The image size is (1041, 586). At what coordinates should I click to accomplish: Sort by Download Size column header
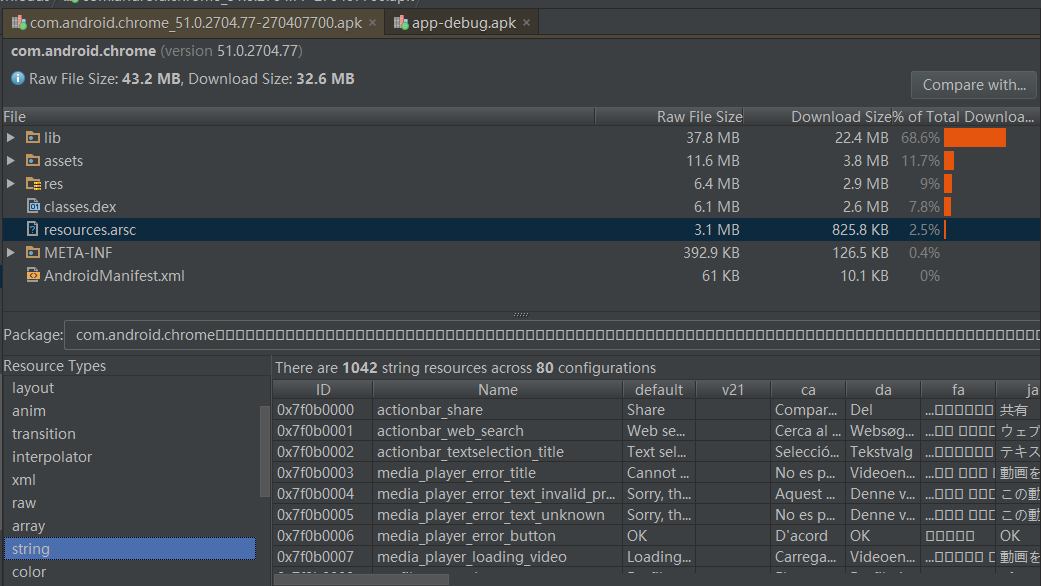coord(817,117)
